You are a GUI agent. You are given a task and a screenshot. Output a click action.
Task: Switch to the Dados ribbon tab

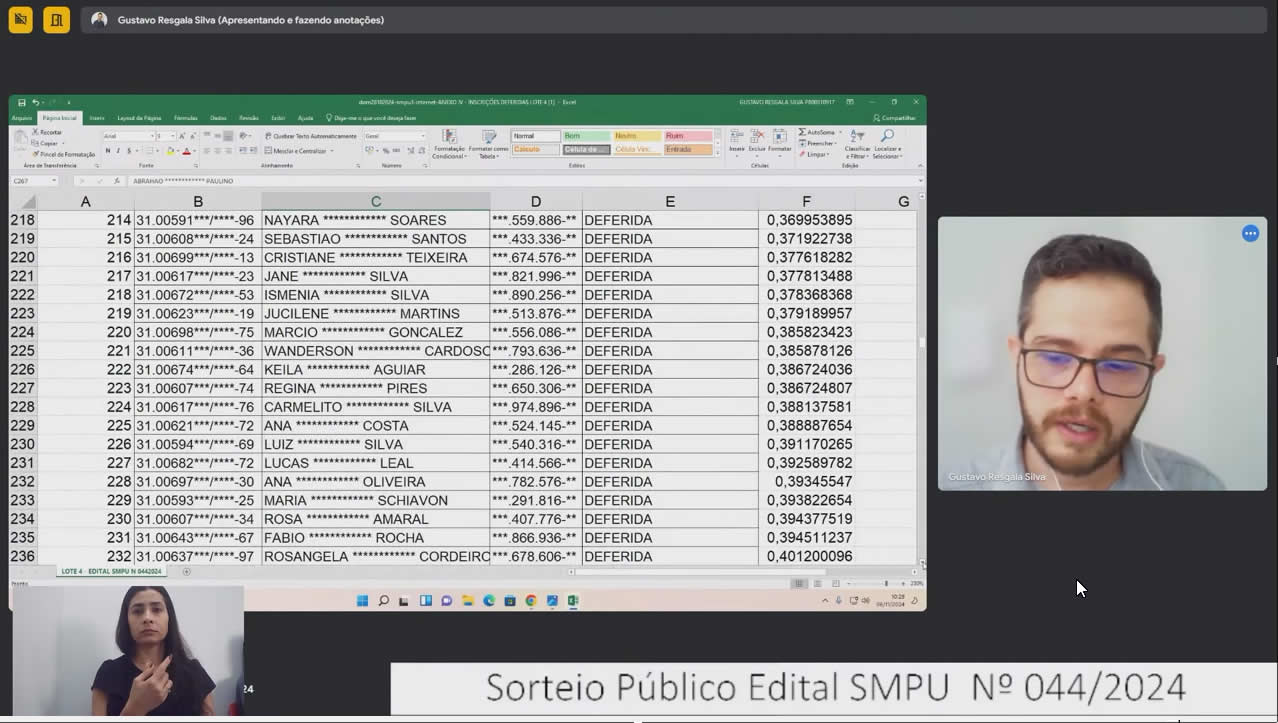pyautogui.click(x=218, y=118)
